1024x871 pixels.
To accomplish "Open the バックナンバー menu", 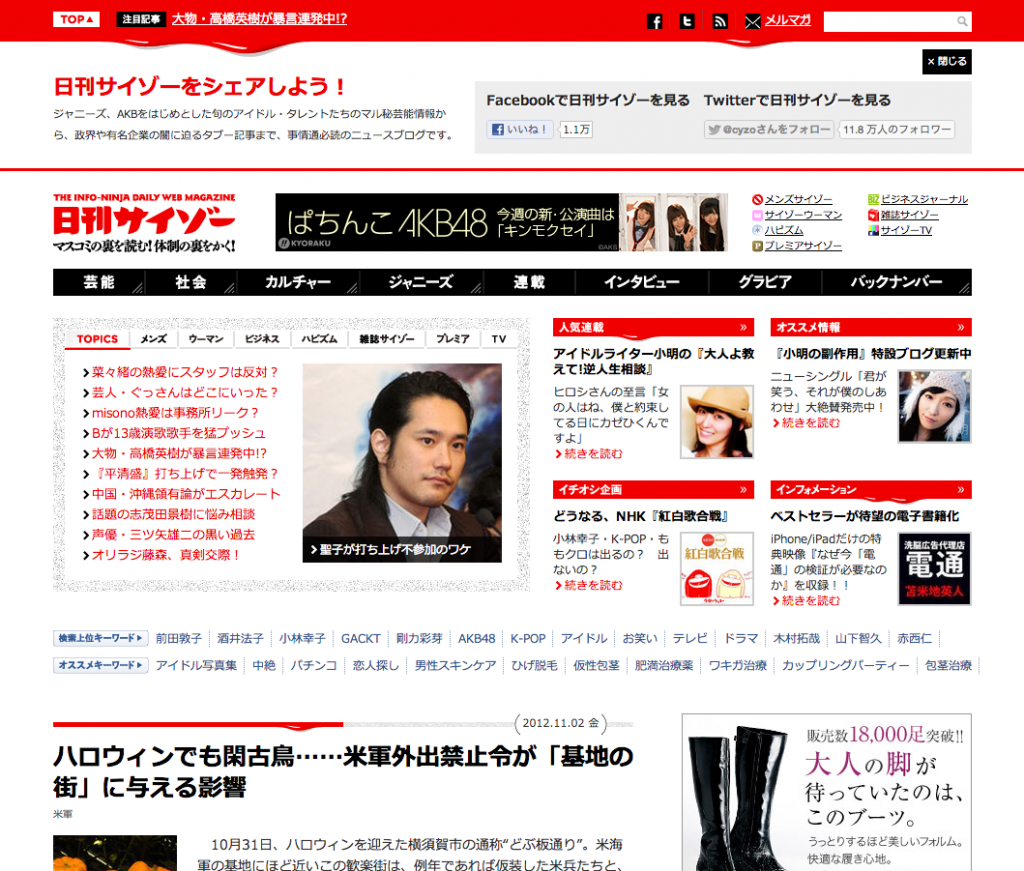I will 896,282.
